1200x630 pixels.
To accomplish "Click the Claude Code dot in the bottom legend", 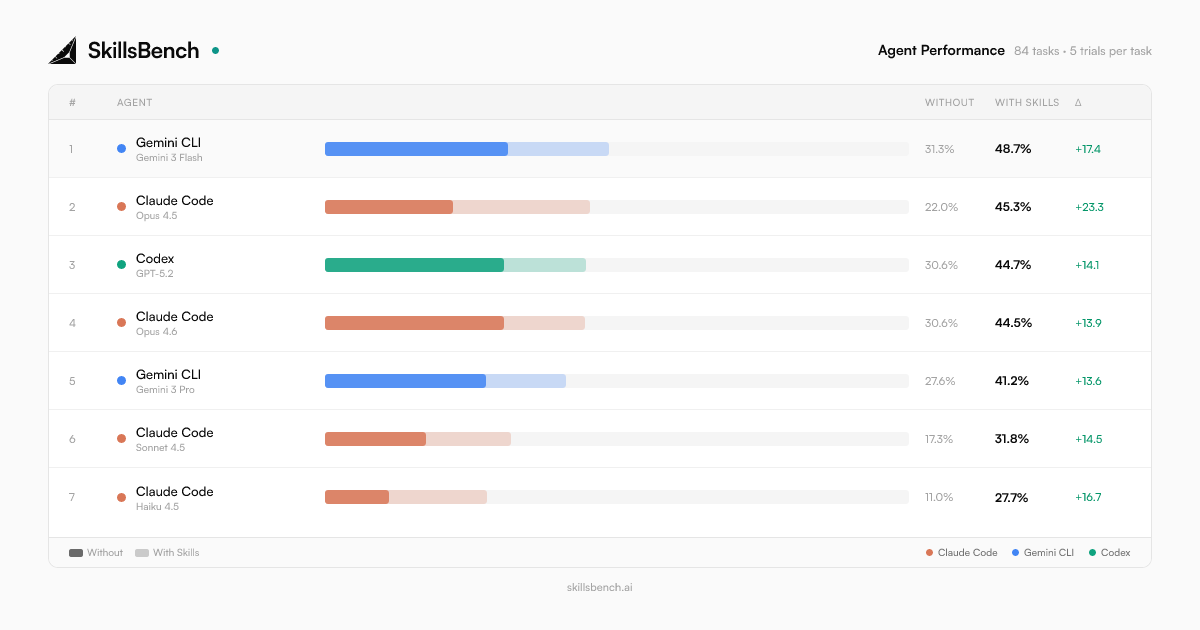I will click(929, 552).
